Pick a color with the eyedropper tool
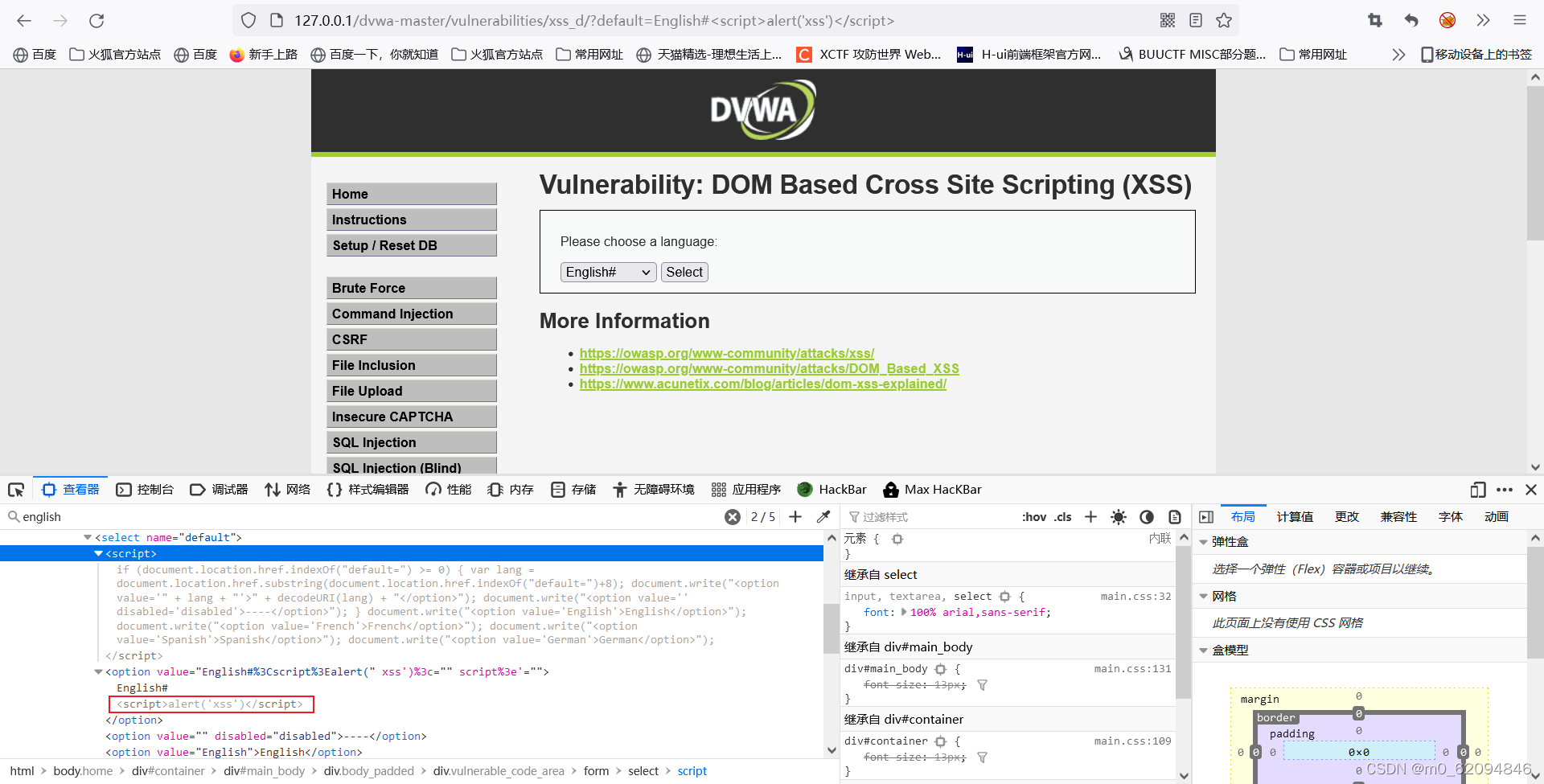Viewport: 1544px width, 784px height. point(823,517)
